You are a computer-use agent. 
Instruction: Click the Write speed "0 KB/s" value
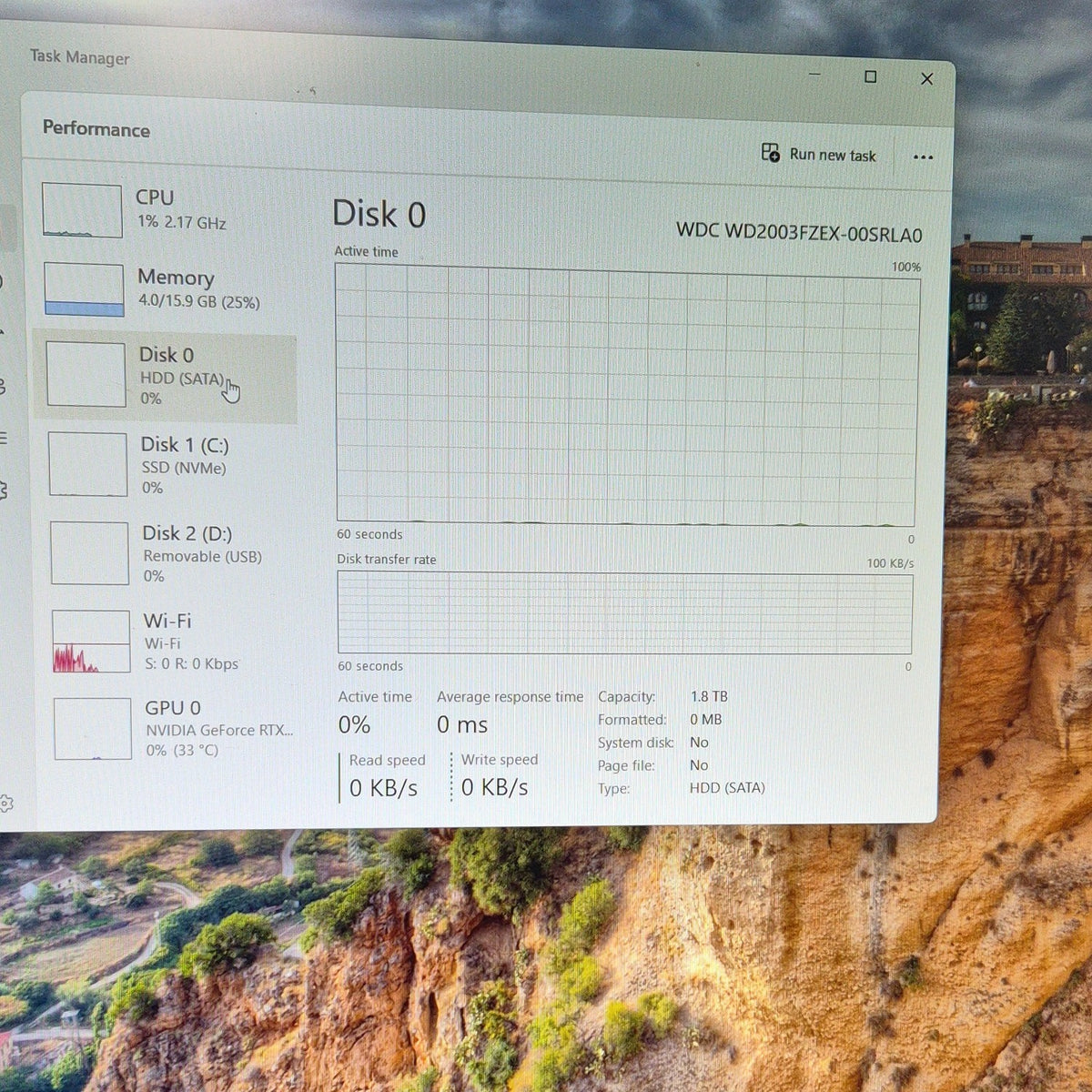click(494, 787)
